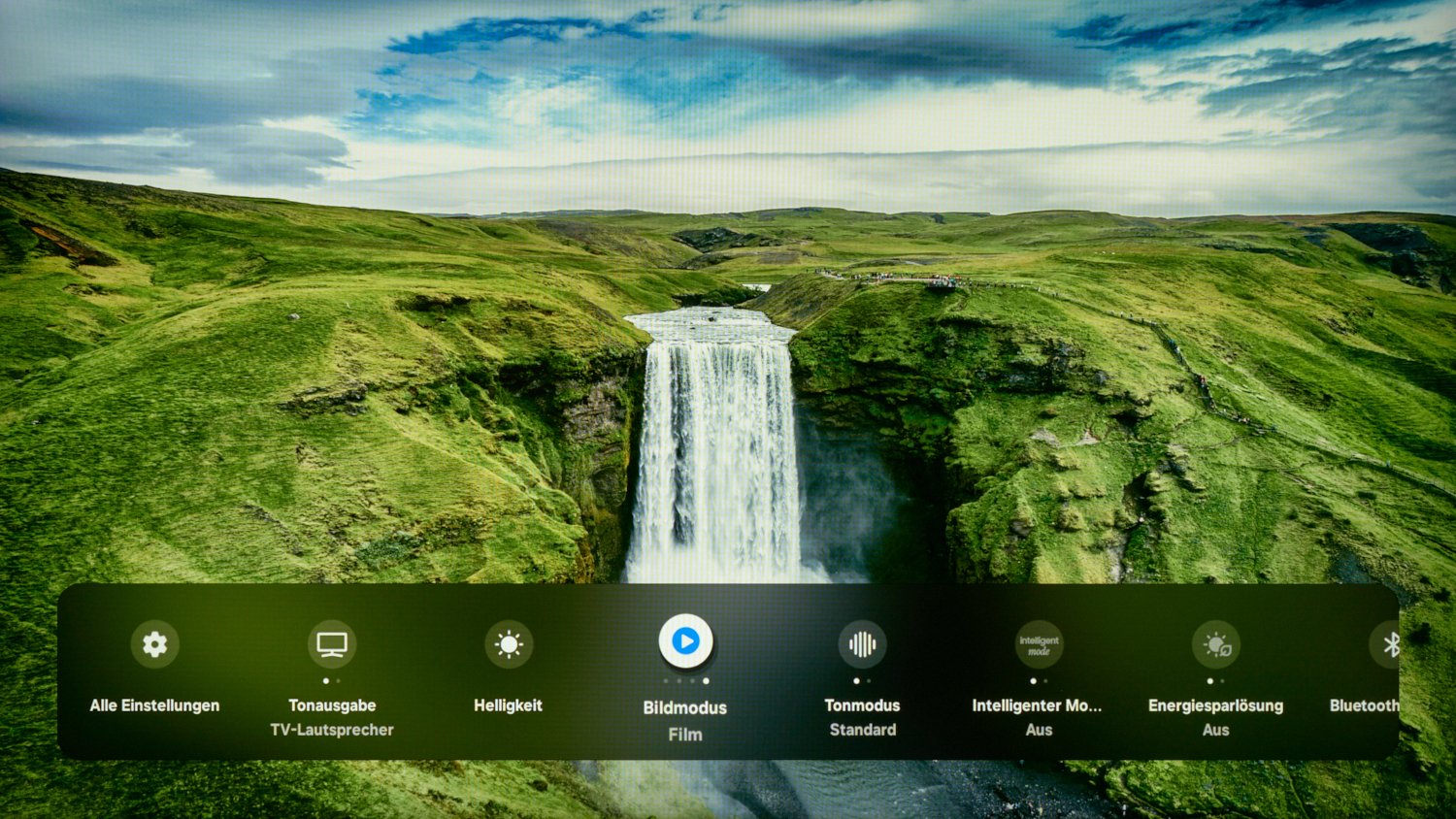This screenshot has width=1456, height=819.
Task: Select the highlighted Bildmodus play icon
Action: pyautogui.click(x=685, y=641)
